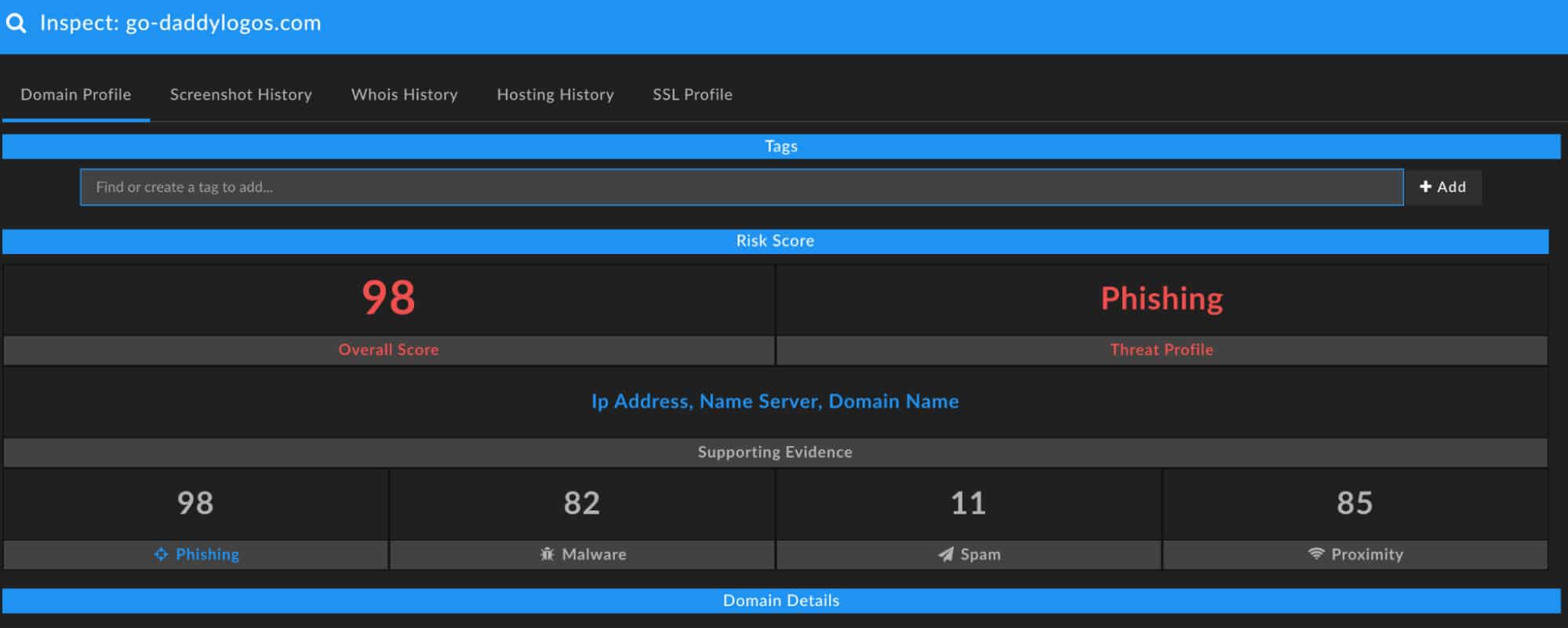Click the Domain Details section header
This screenshot has height=628, width=1568.
[x=781, y=601]
